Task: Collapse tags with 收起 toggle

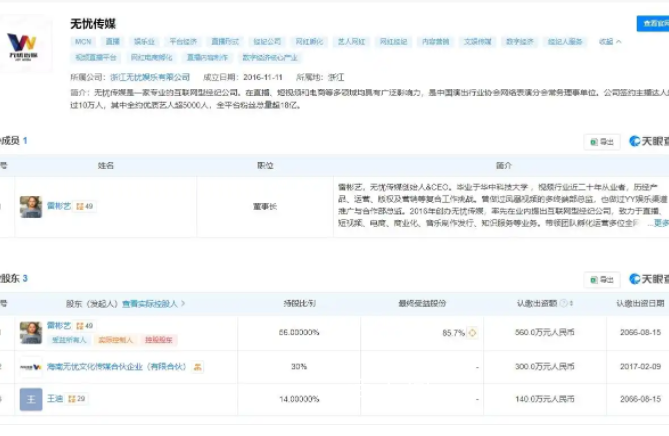Action: coord(610,41)
